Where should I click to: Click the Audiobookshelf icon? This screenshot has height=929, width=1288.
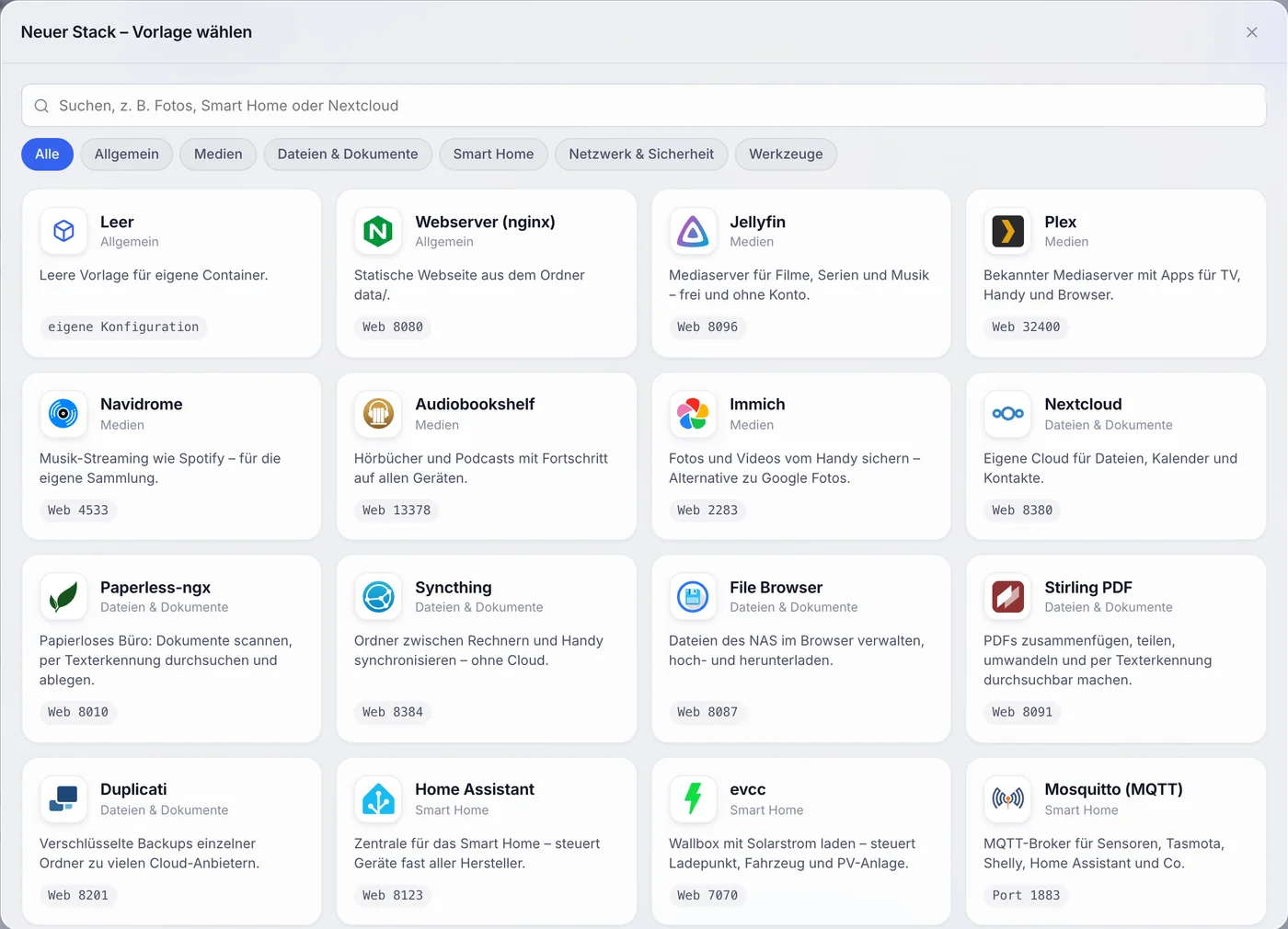378,414
